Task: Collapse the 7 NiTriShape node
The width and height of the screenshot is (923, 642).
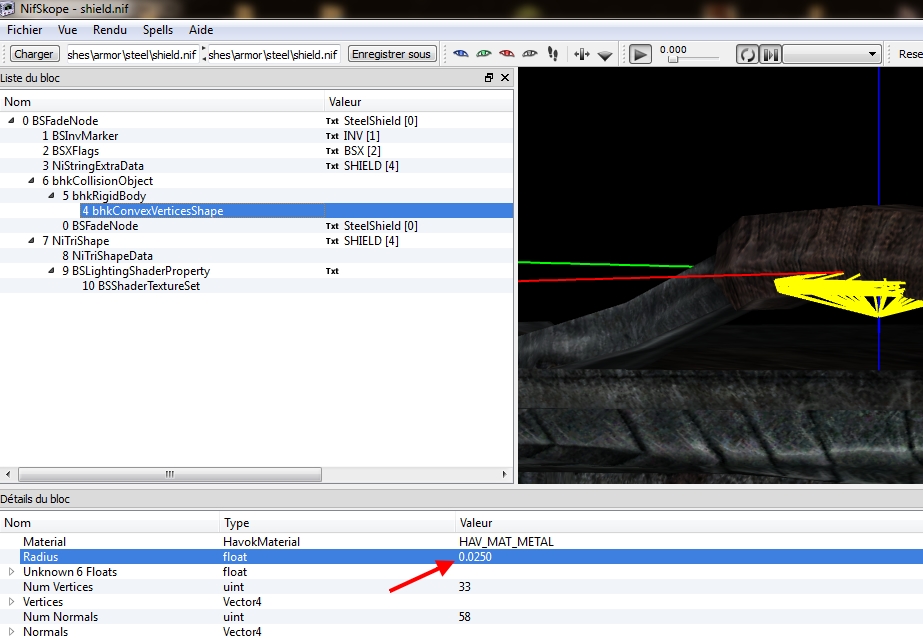Action: pos(31,241)
